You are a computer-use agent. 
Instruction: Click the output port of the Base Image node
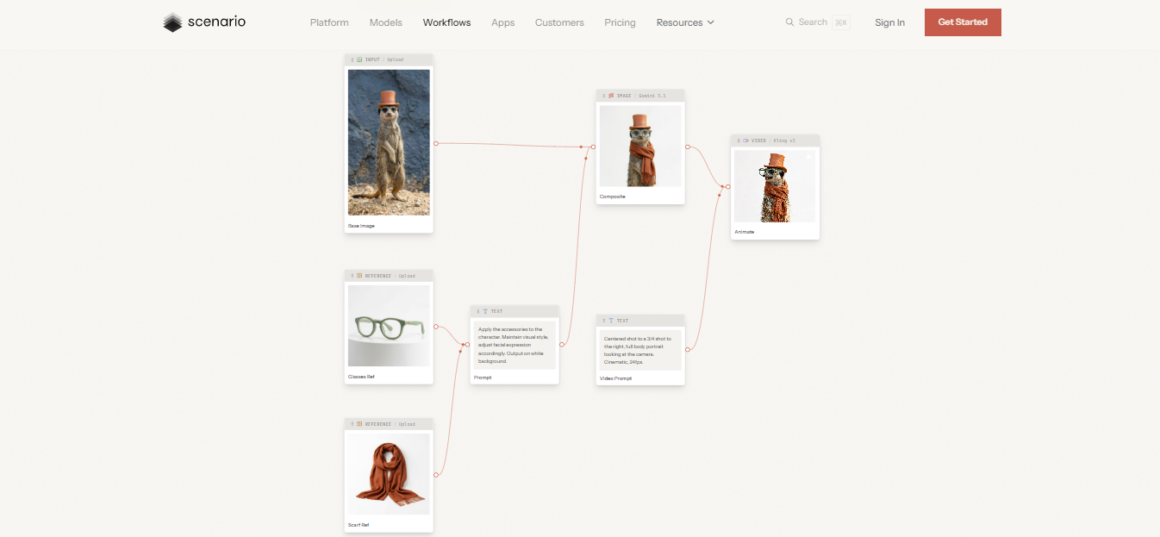coord(436,143)
